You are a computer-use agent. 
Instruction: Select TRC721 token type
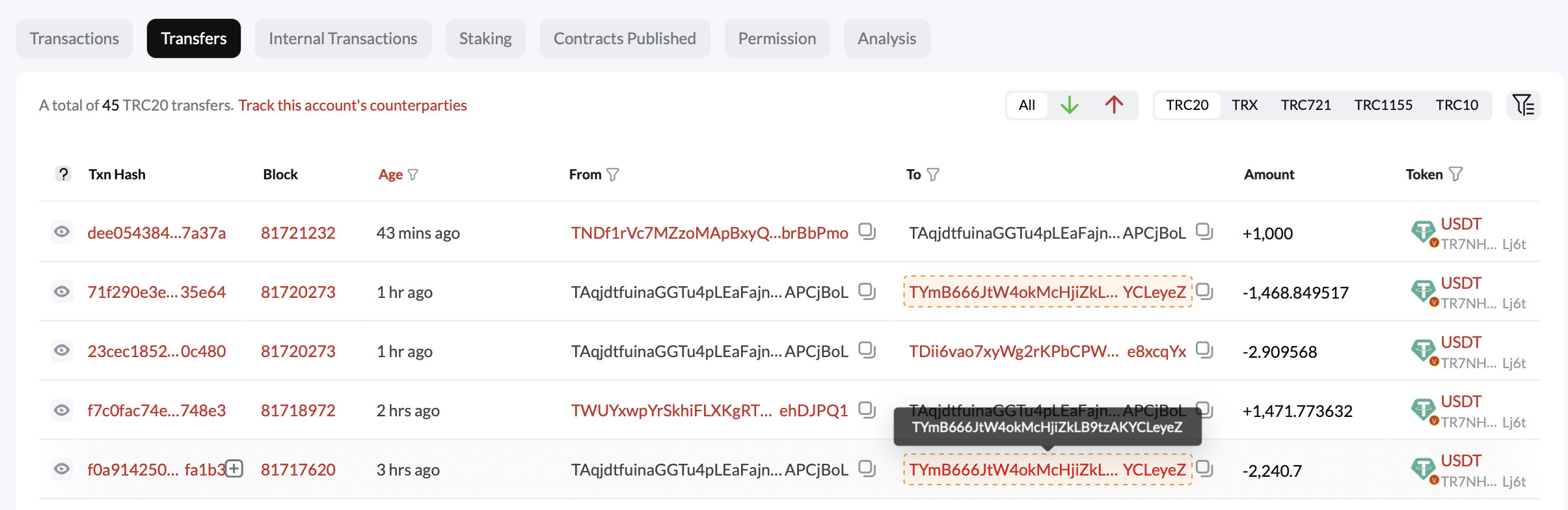[x=1306, y=105]
